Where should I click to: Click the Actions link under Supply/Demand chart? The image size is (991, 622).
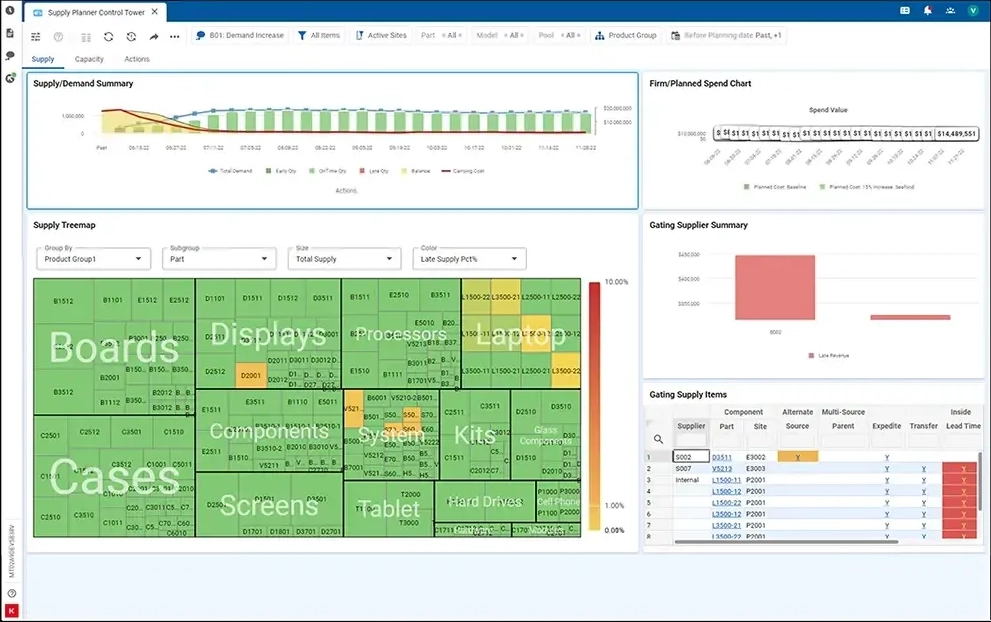346,190
